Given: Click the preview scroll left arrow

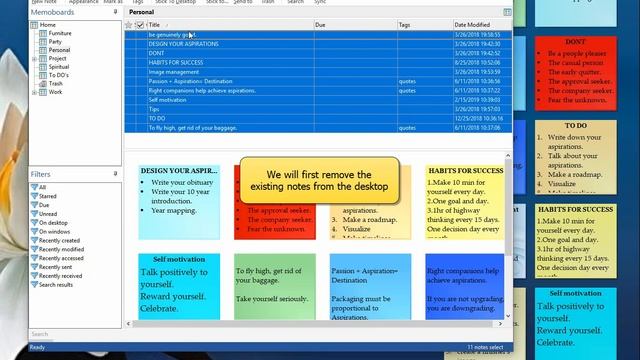Looking at the screenshot, I should pyautogui.click(x=128, y=324).
